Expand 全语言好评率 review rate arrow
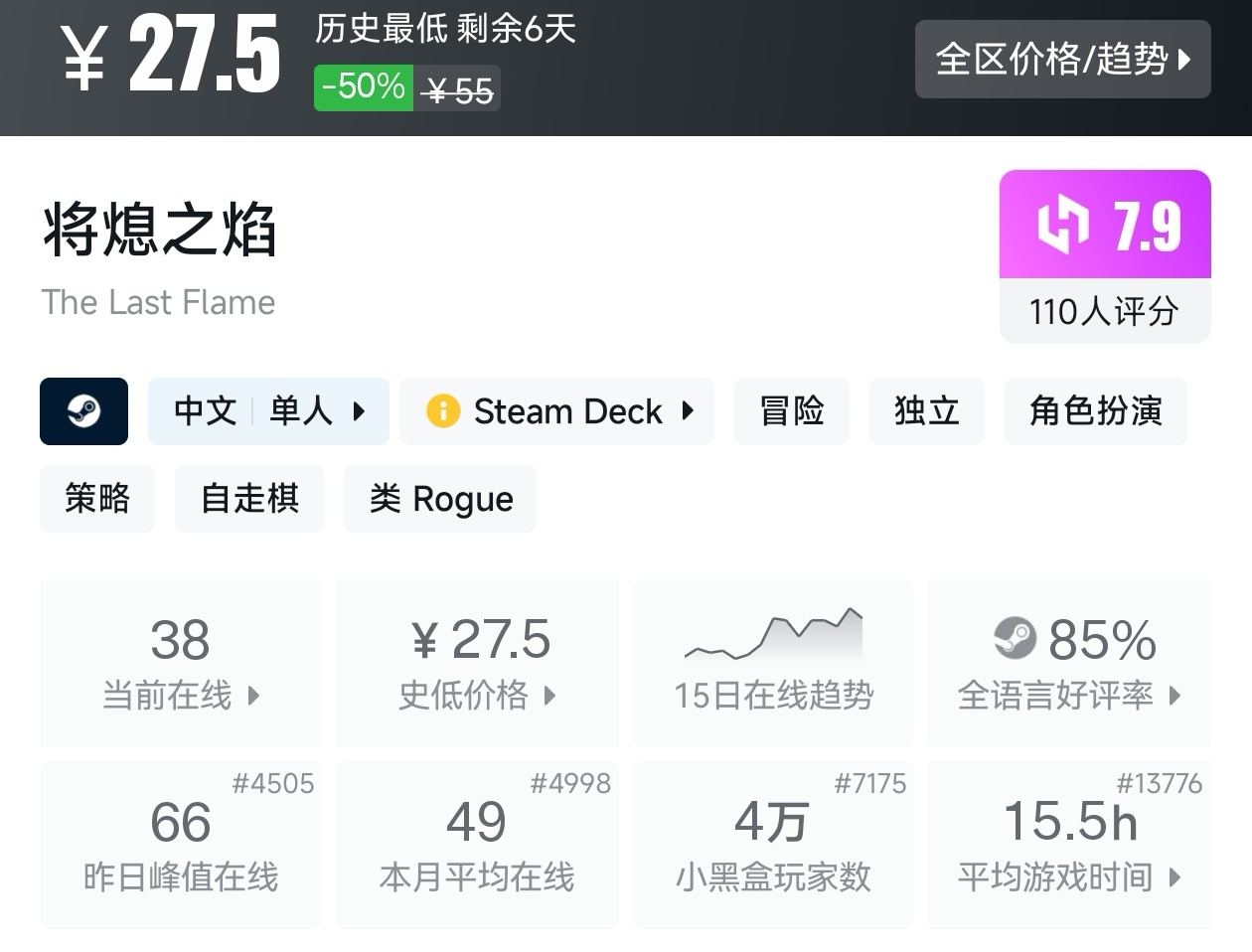Screen dimensions: 1252x952 (x=1174, y=695)
